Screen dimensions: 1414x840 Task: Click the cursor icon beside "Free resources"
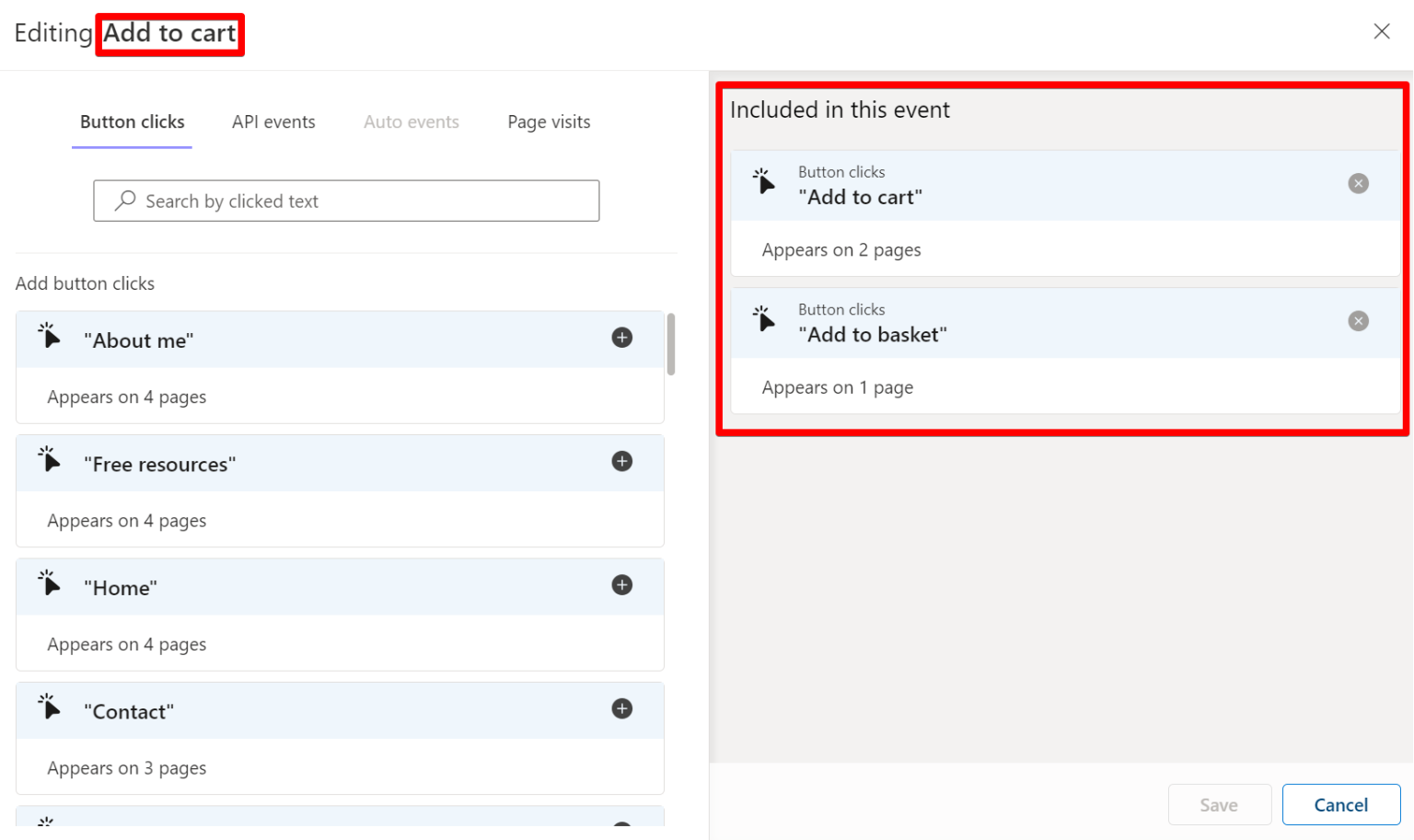[49, 458]
